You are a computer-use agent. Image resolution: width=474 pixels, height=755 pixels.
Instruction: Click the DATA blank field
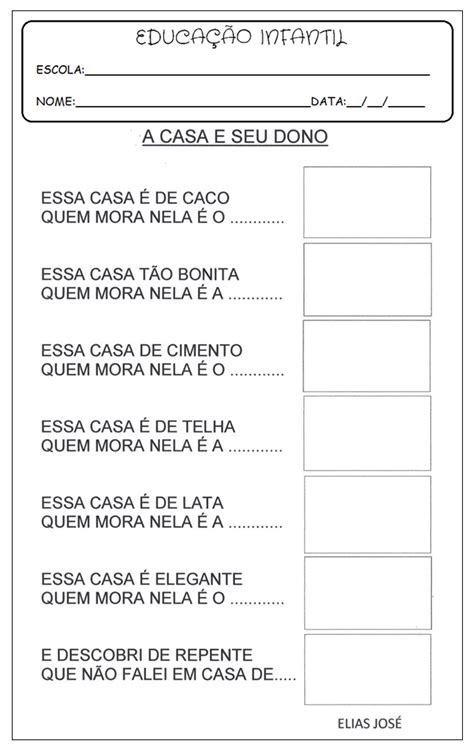tap(386, 103)
